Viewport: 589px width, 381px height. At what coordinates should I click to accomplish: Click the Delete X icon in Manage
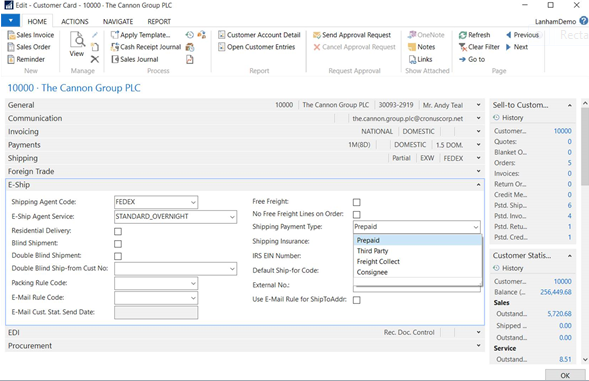click(95, 59)
